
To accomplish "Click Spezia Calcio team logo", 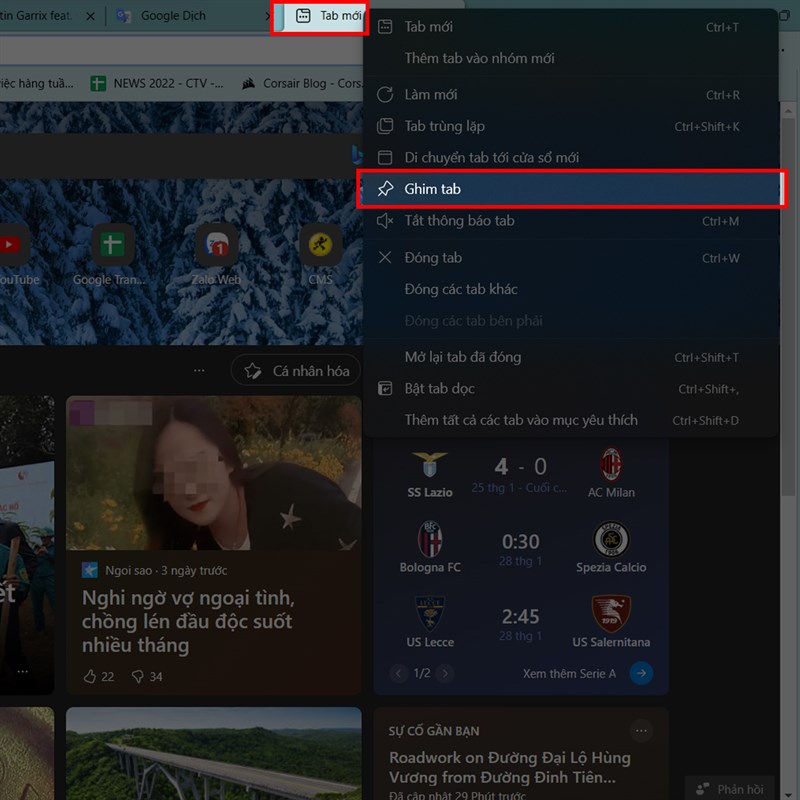I will (611, 539).
